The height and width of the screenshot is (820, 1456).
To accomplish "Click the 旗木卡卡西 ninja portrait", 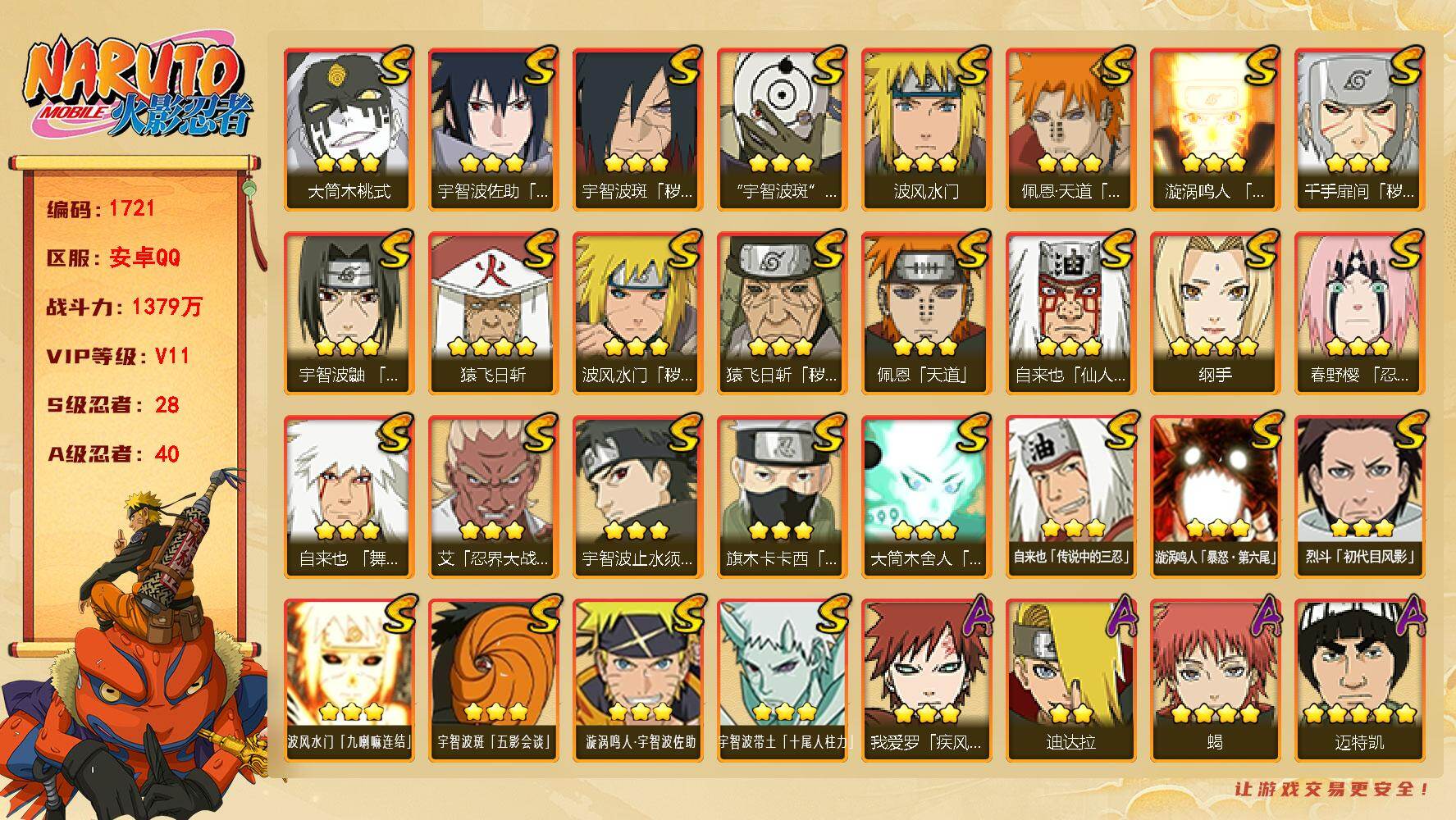I will pyautogui.click(x=782, y=496).
